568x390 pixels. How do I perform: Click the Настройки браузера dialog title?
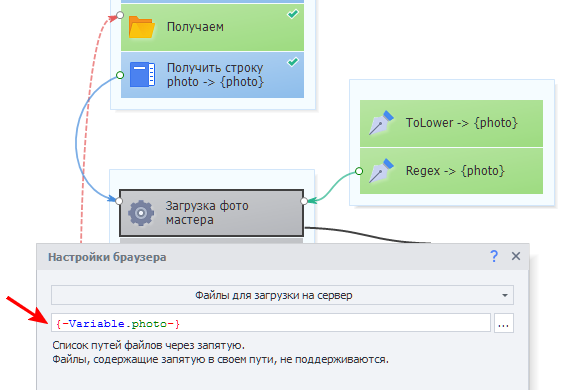(x=107, y=257)
